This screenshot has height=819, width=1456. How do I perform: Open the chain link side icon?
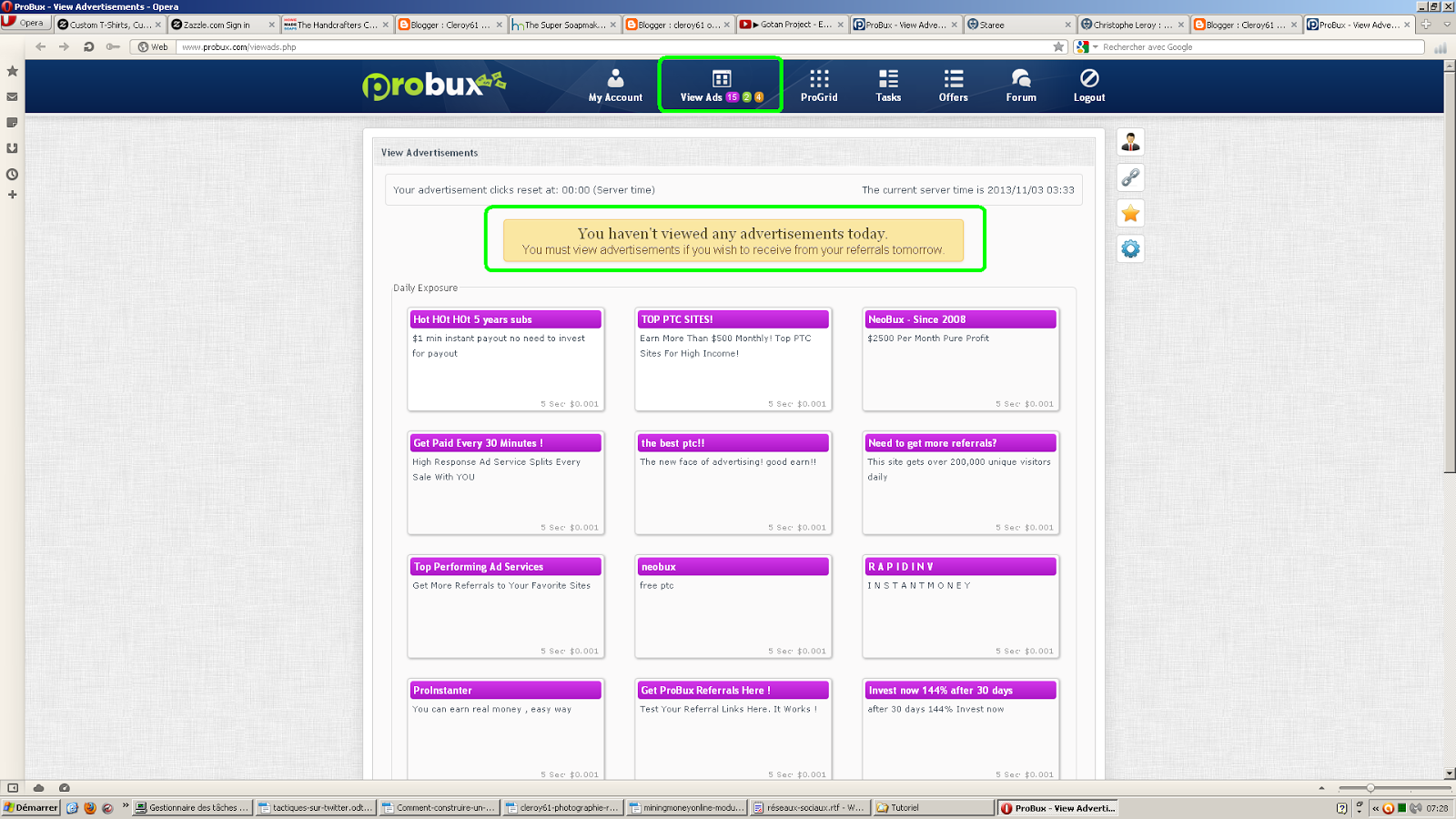1130,177
